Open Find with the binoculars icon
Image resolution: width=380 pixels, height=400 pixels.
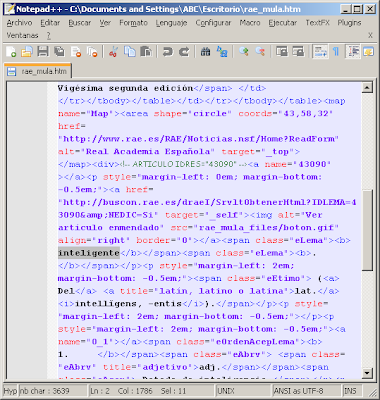pyautogui.click(x=205, y=52)
